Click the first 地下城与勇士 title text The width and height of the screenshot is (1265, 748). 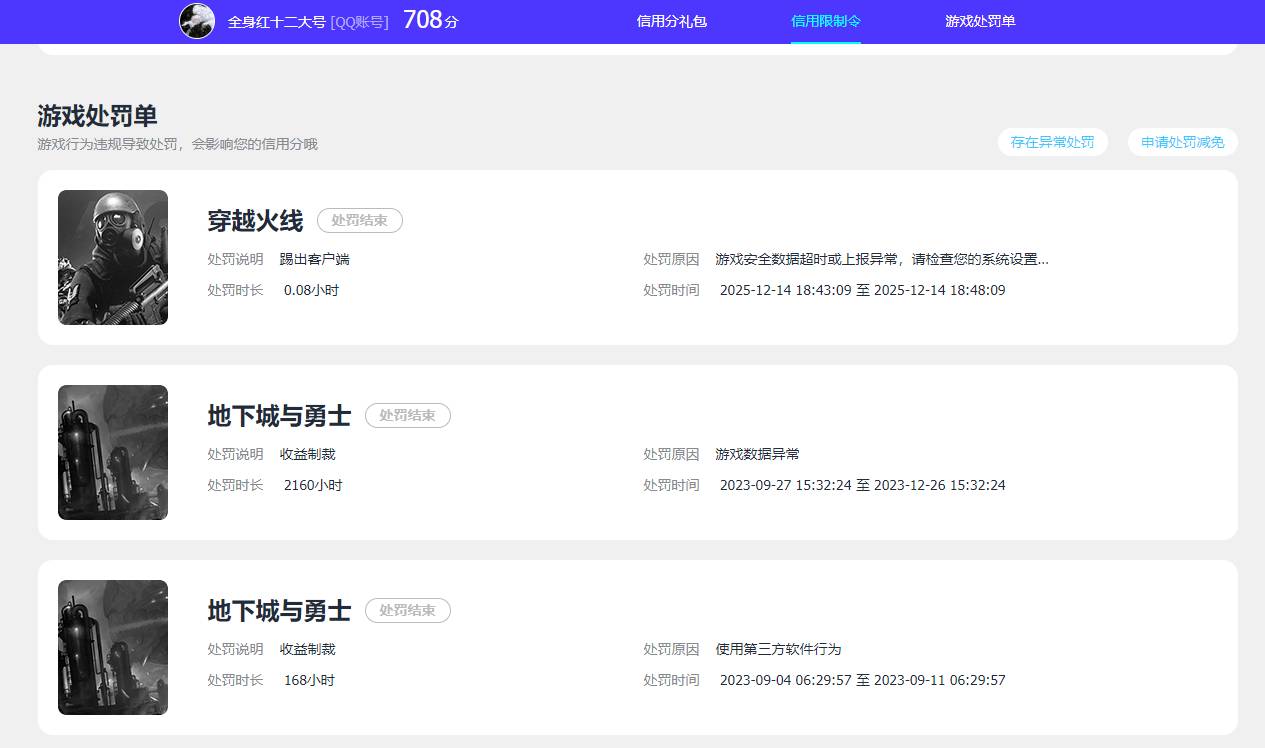[x=278, y=416]
